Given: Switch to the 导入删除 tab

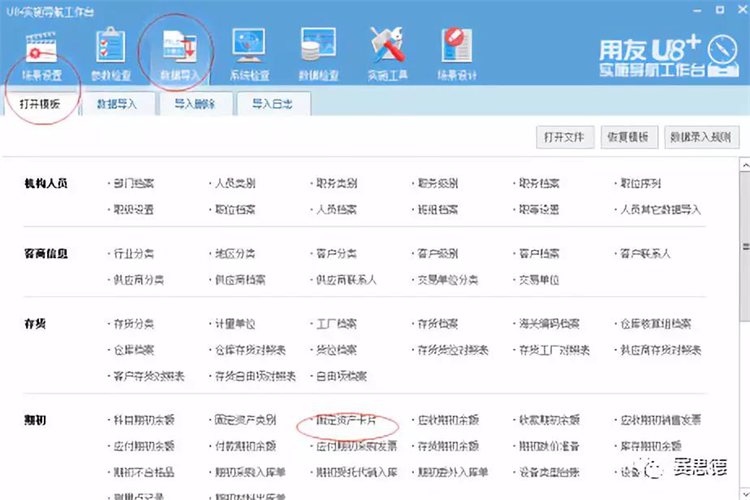Looking at the screenshot, I should [197, 104].
